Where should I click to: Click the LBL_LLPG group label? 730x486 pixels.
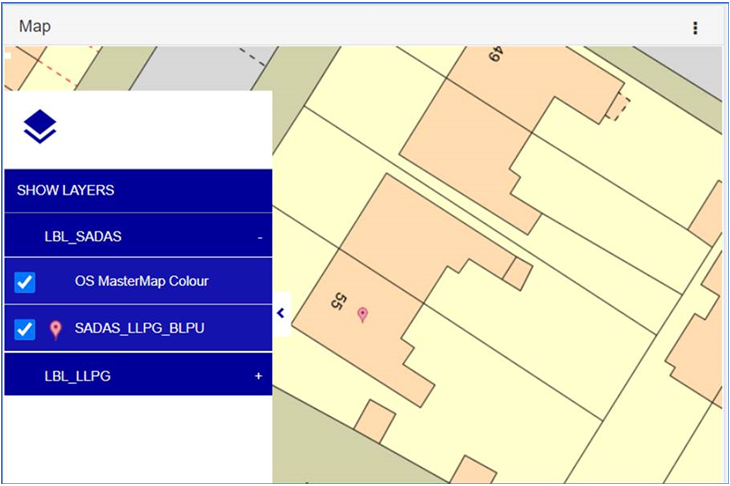pos(77,376)
